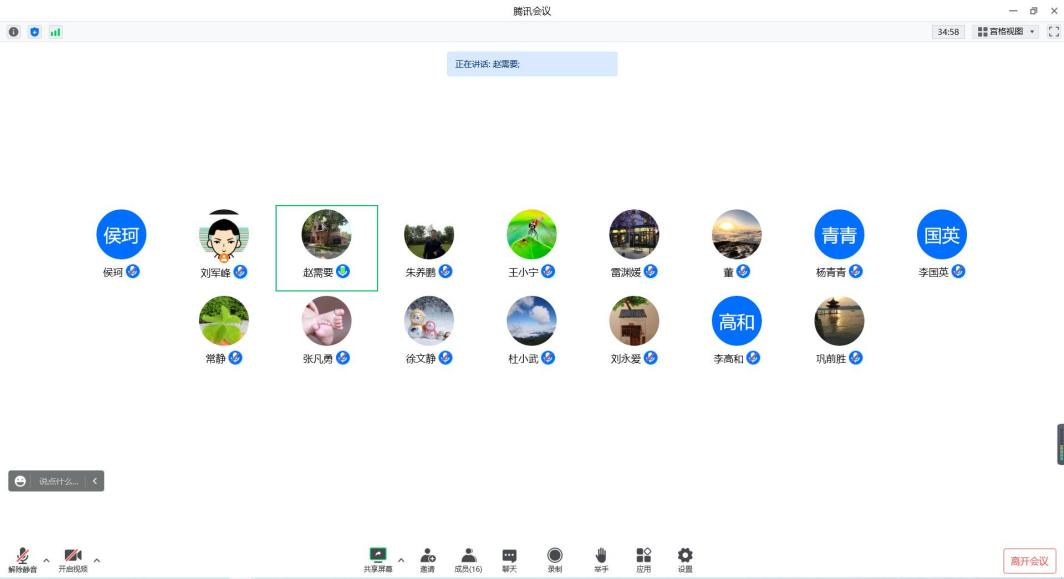Start recording with the Record icon

554,559
